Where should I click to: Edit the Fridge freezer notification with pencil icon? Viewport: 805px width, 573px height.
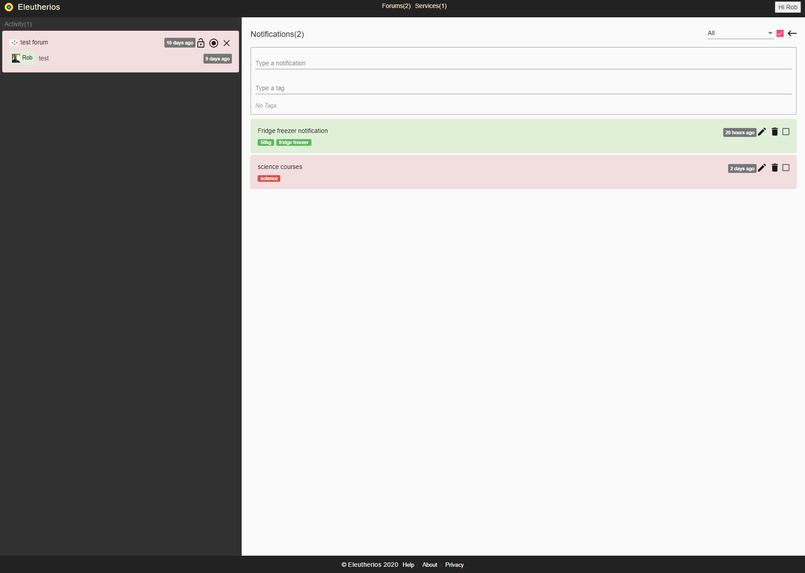pos(762,132)
